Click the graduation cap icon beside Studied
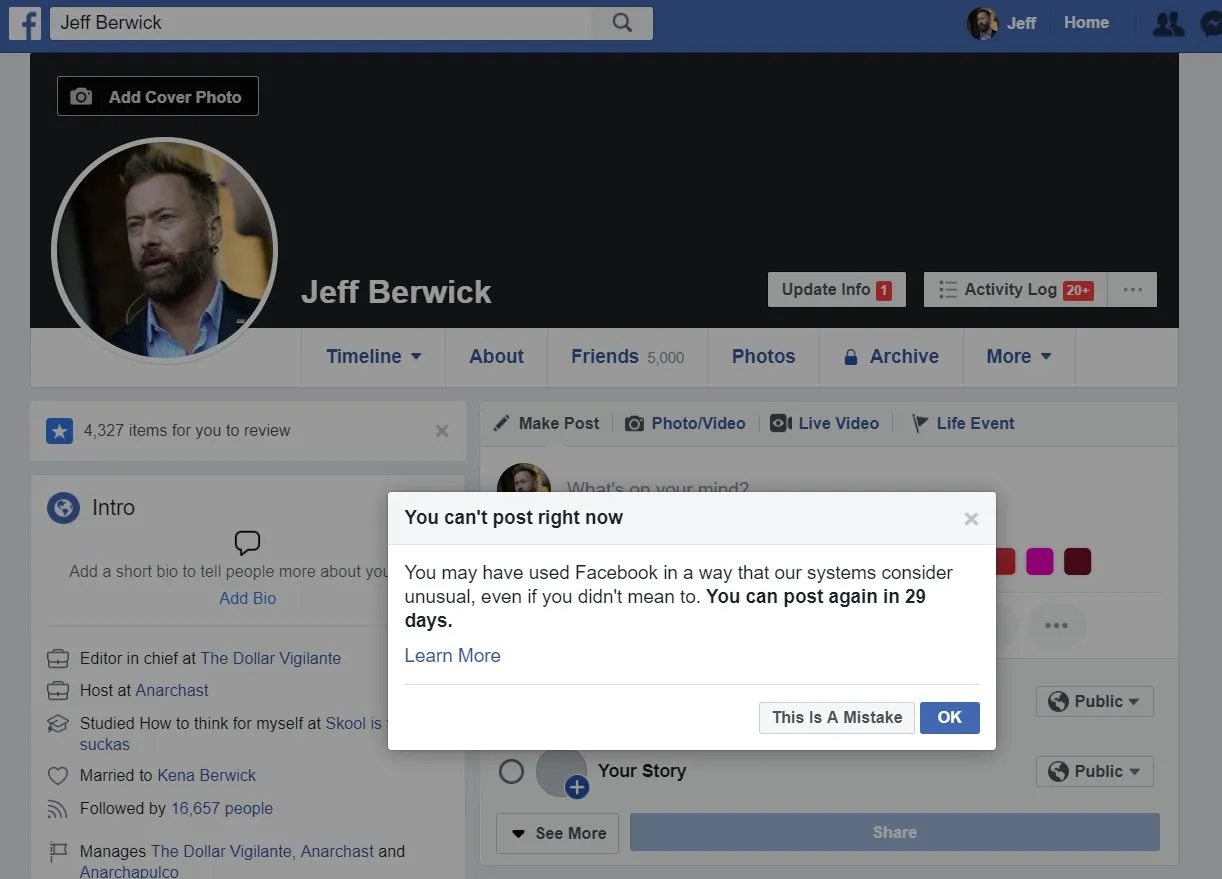 click(59, 724)
